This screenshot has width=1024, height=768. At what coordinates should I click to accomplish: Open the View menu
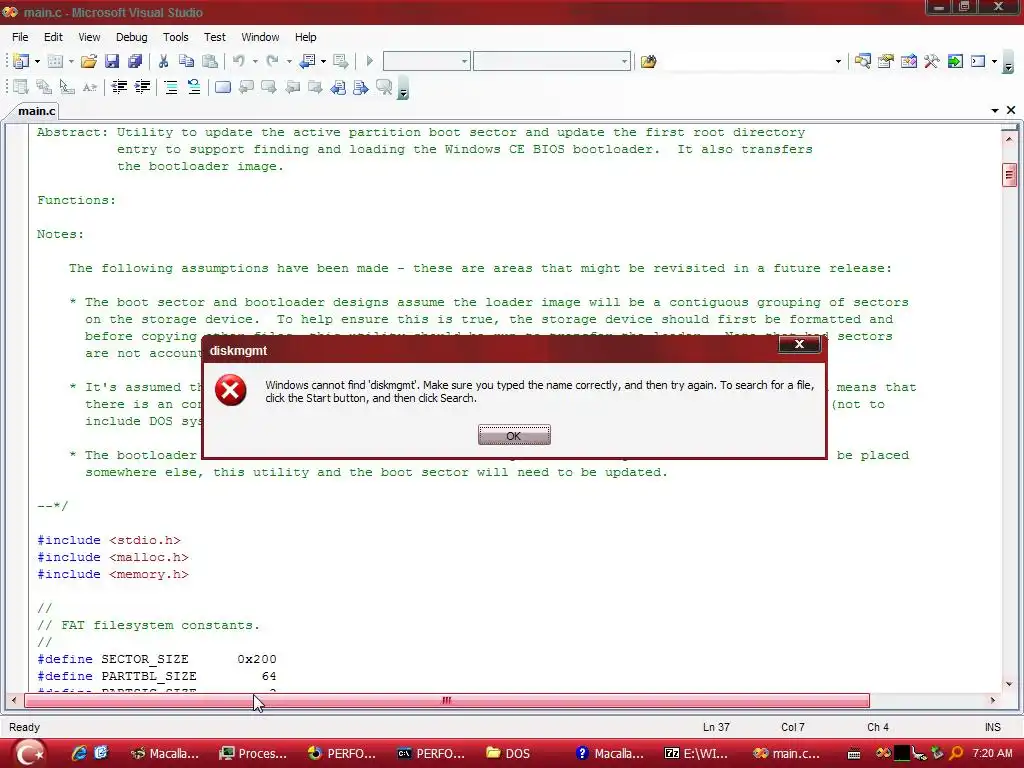tap(89, 37)
